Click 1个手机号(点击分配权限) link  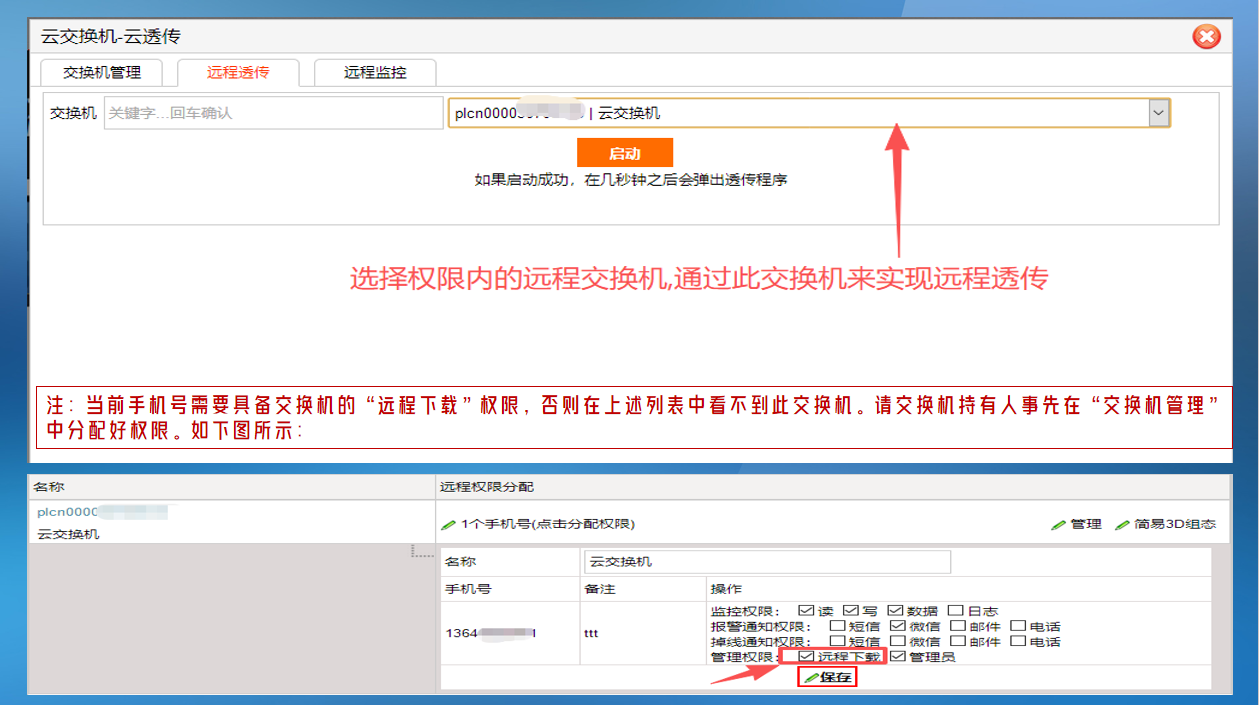pos(547,524)
